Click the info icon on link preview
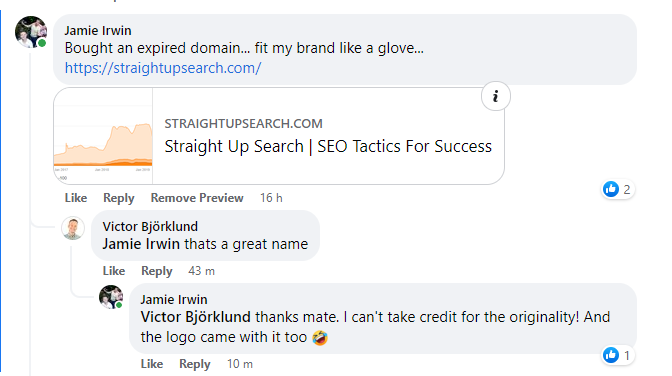 point(495,96)
